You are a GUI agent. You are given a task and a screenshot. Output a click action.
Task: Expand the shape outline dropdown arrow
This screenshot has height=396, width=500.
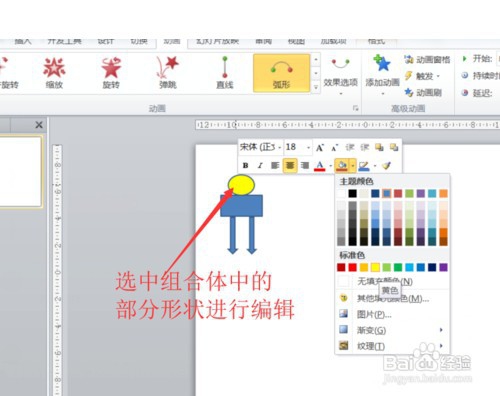[375, 166]
